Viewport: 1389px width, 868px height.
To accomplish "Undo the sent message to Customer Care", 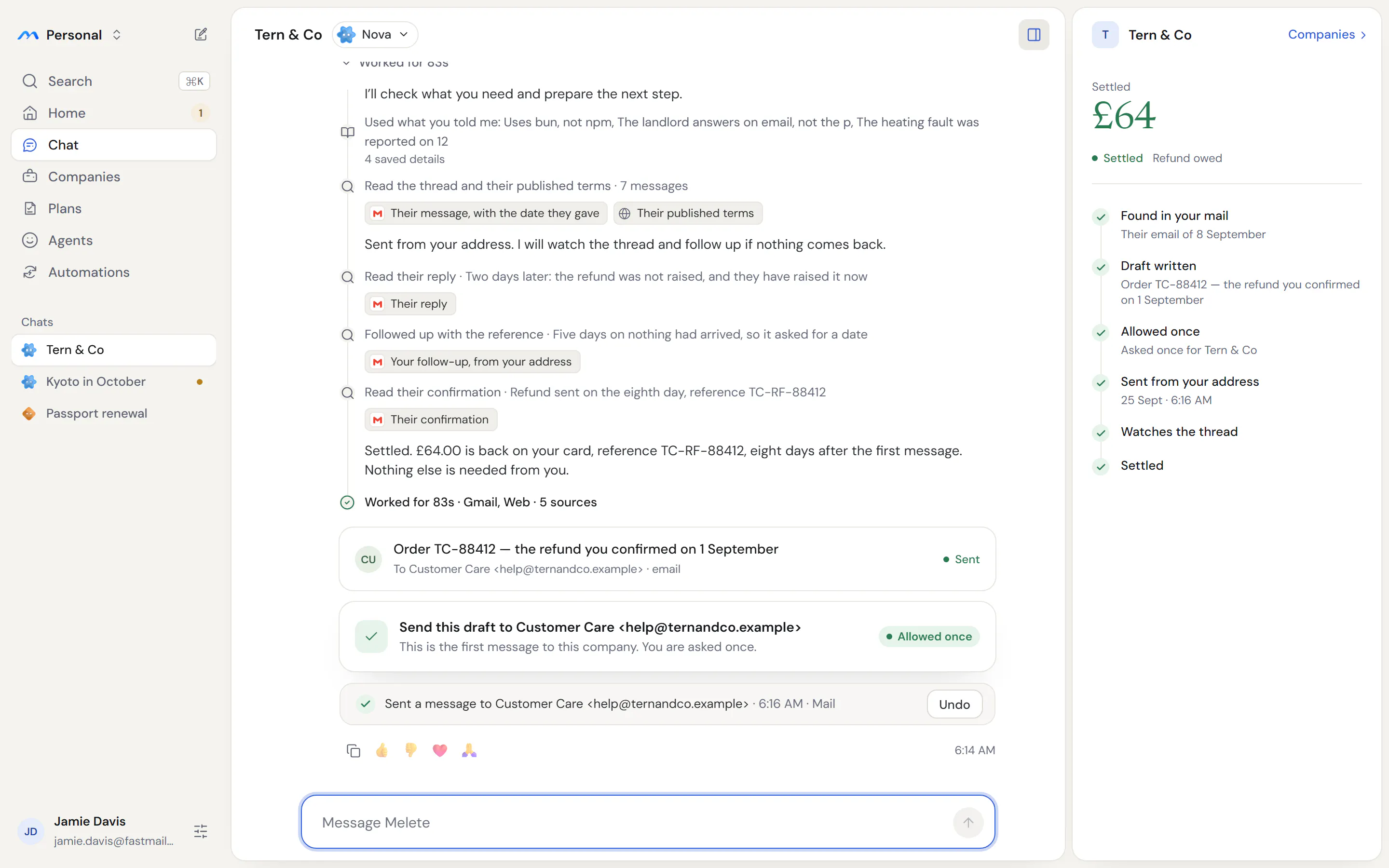I will click(954, 705).
